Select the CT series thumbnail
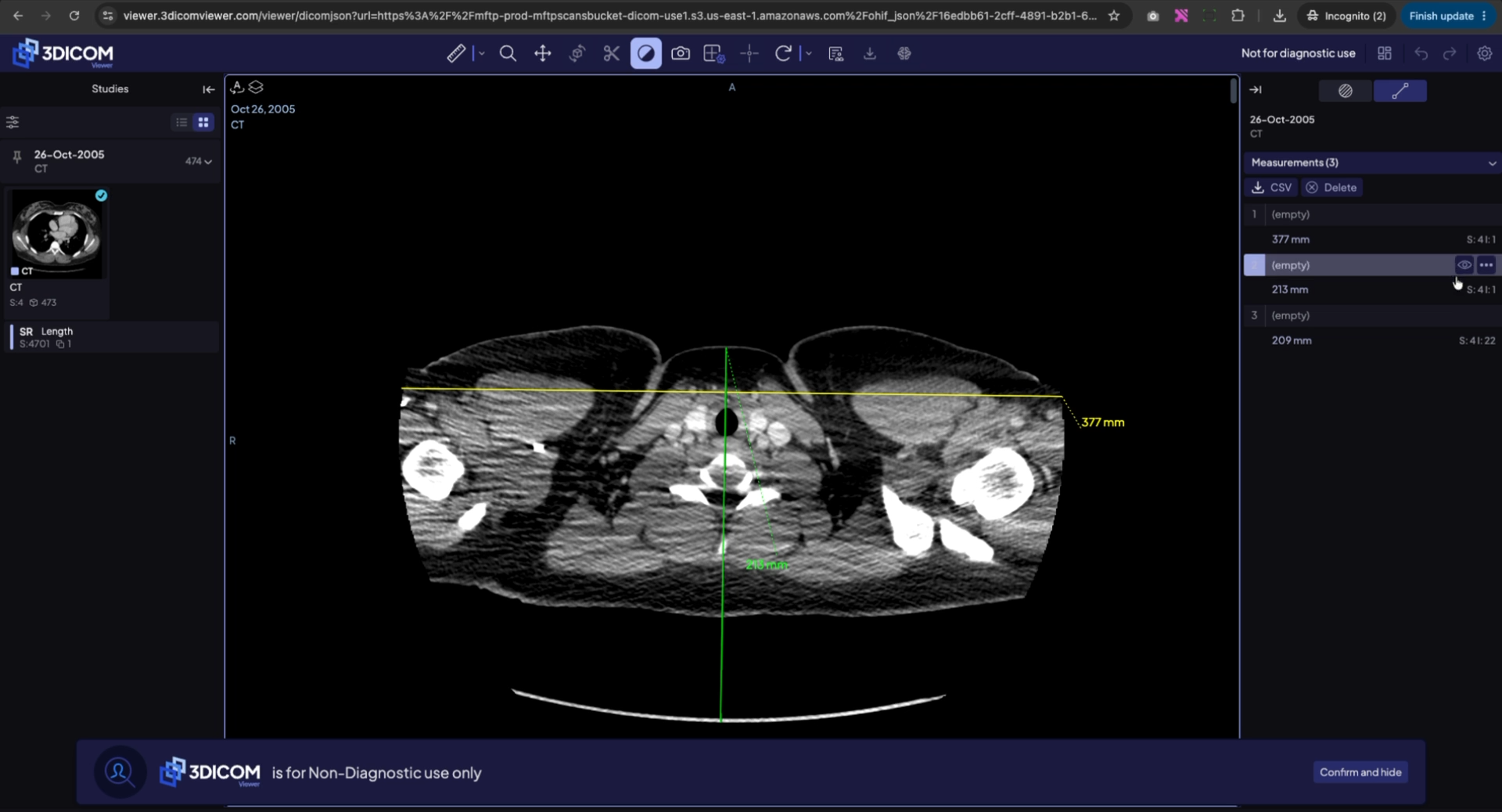1502x812 pixels. tap(56, 233)
